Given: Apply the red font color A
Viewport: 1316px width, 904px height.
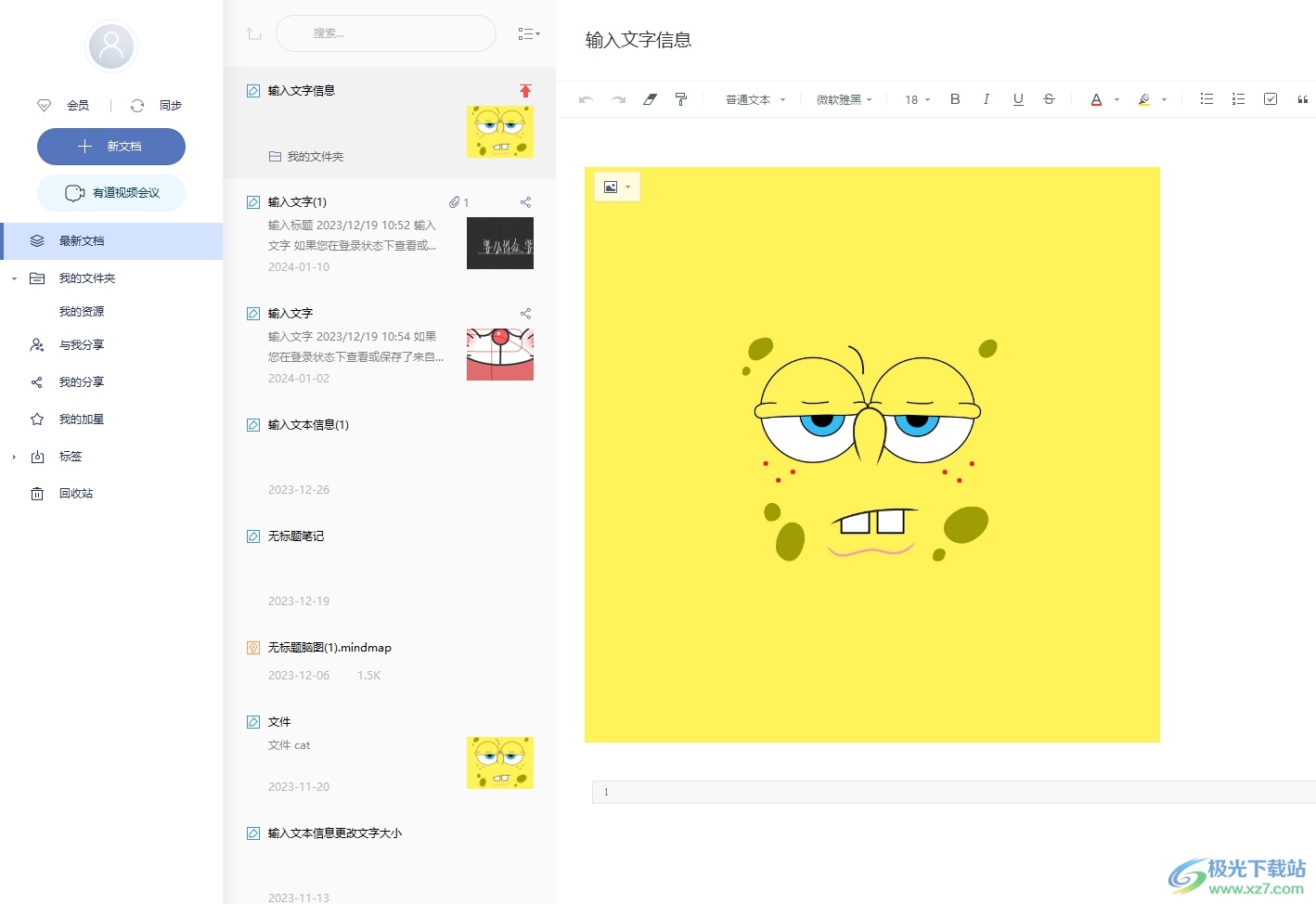Looking at the screenshot, I should [x=1096, y=99].
